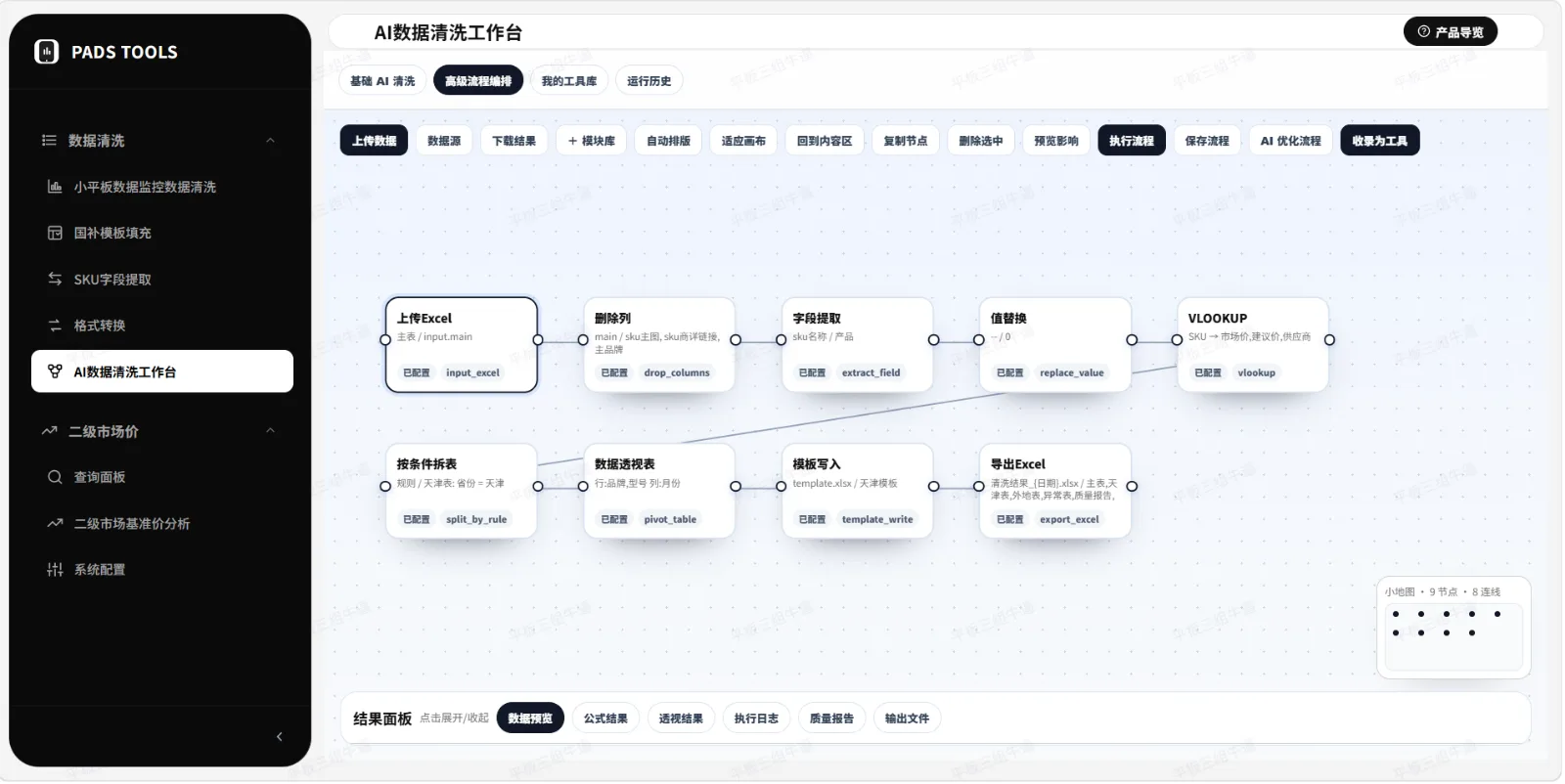Click 复制节点 to duplicate node
The image size is (1565, 784).
[906, 141]
